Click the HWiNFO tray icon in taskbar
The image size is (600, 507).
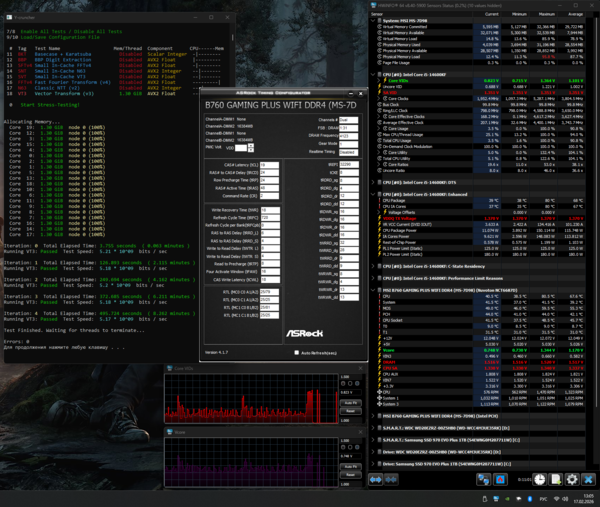click(496, 499)
